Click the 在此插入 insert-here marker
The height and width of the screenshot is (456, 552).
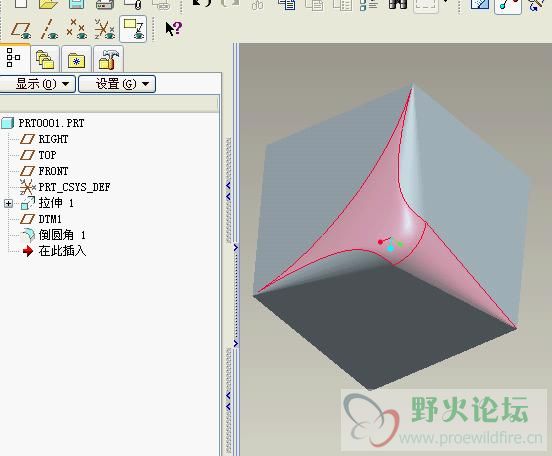[62, 251]
